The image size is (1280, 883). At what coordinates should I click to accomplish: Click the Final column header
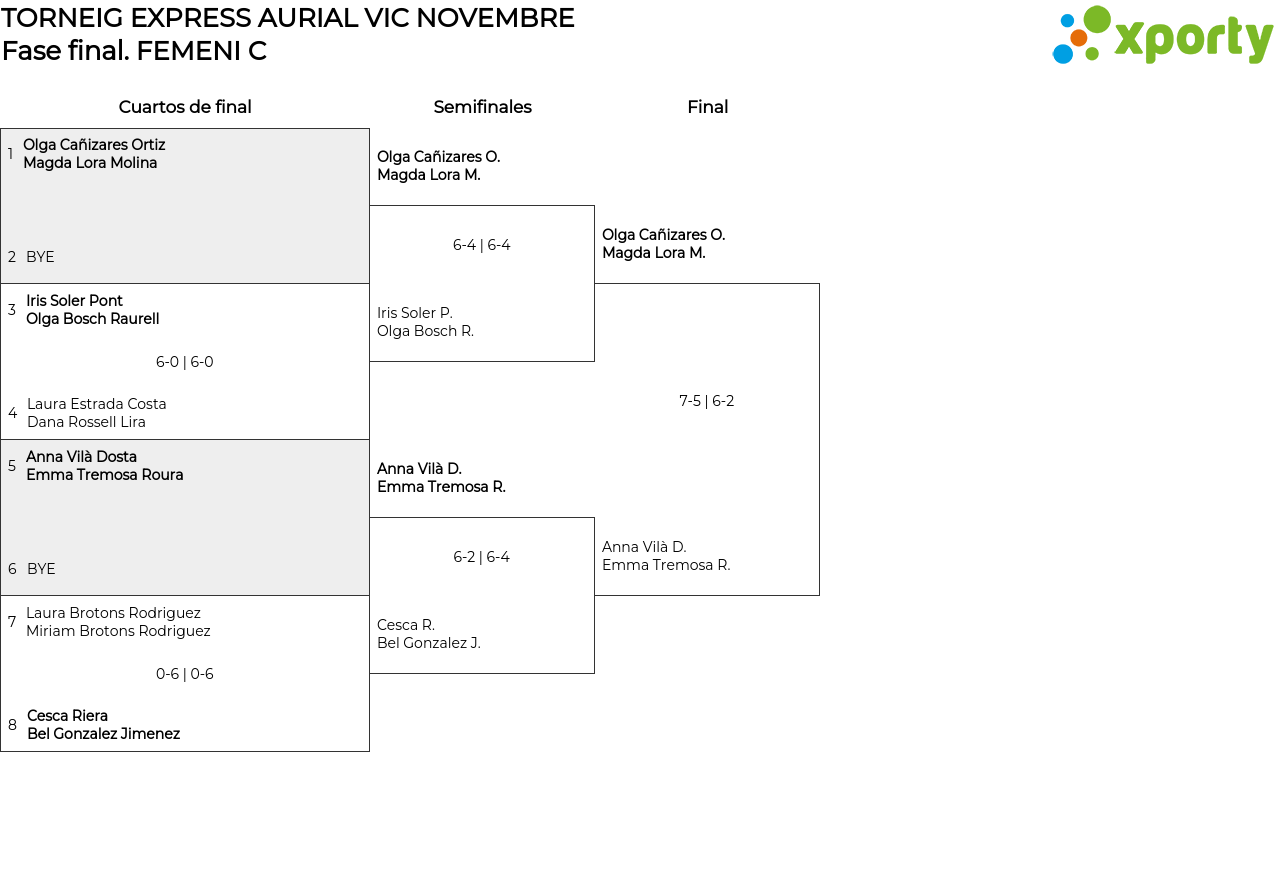tap(707, 107)
